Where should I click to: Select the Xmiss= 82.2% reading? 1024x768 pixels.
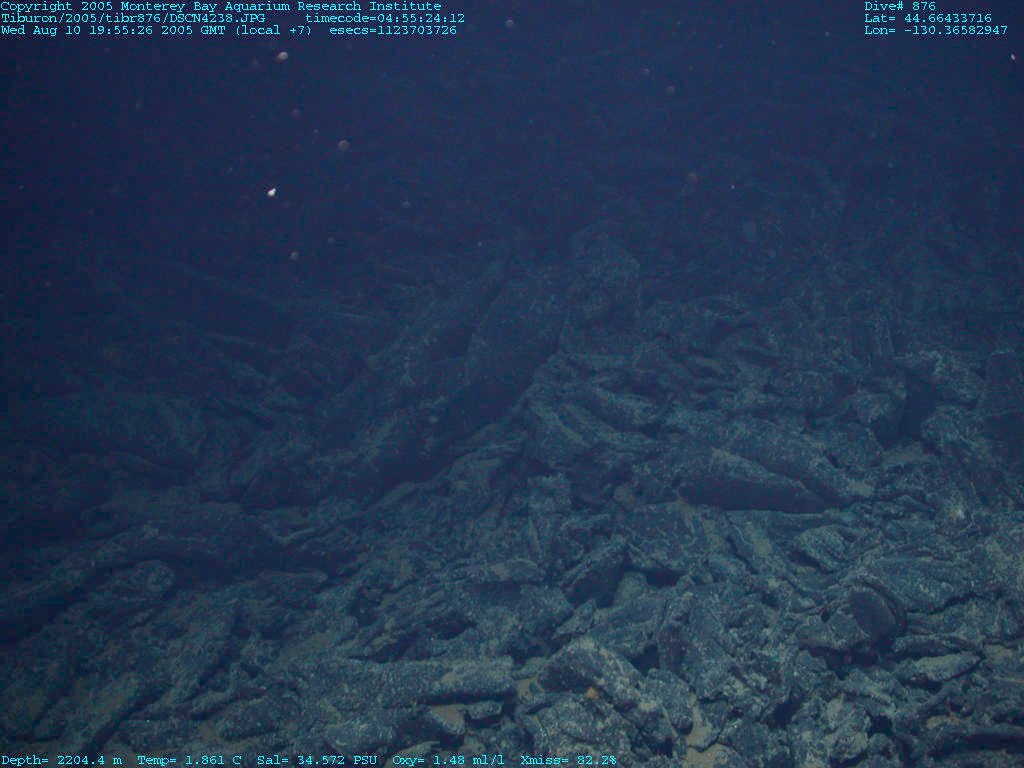pyautogui.click(x=568, y=760)
